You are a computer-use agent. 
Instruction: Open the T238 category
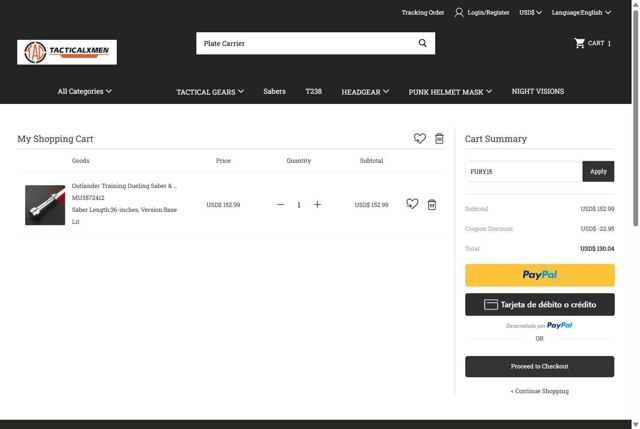point(313,91)
